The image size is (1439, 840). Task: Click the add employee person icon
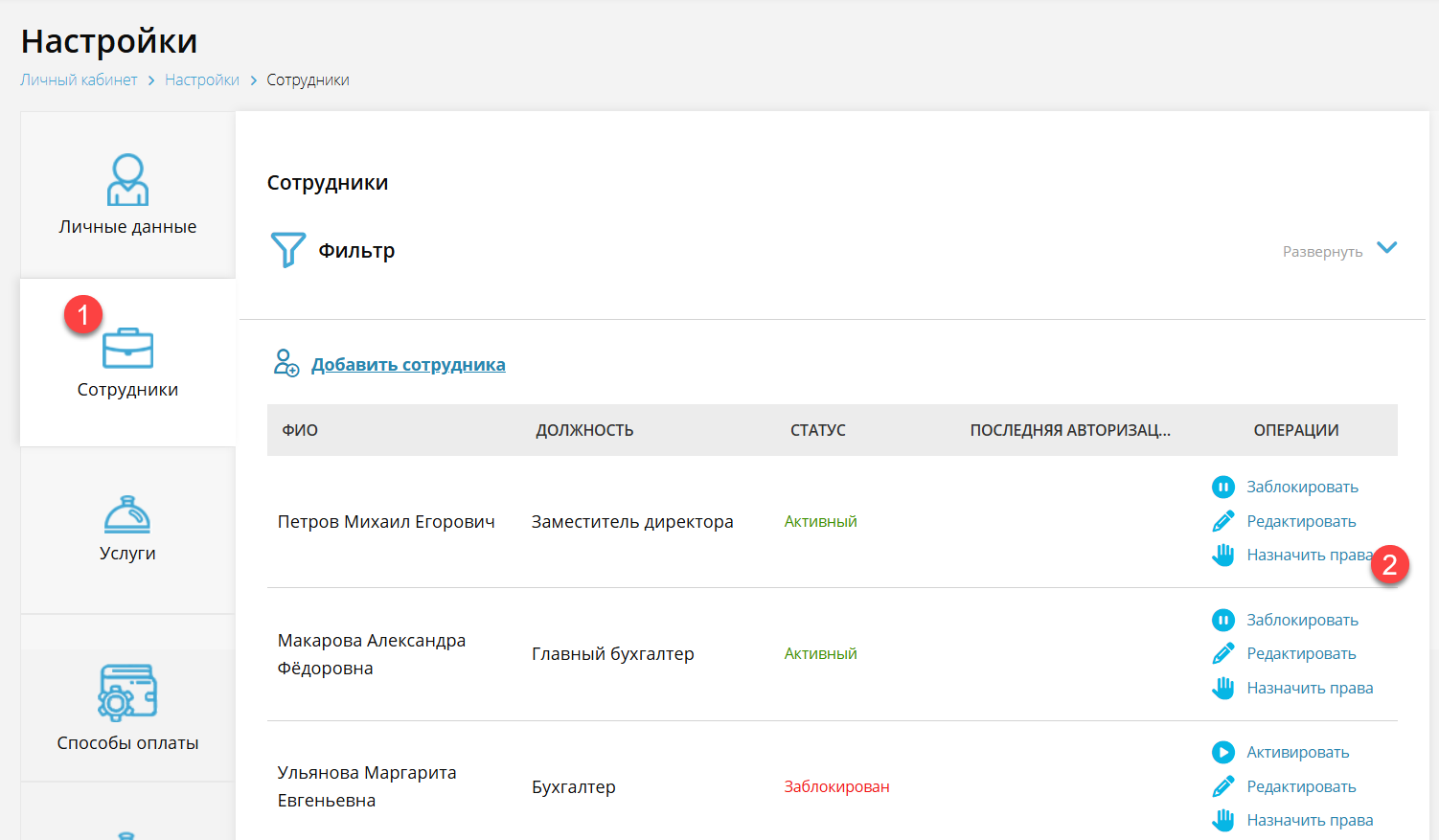pos(286,363)
